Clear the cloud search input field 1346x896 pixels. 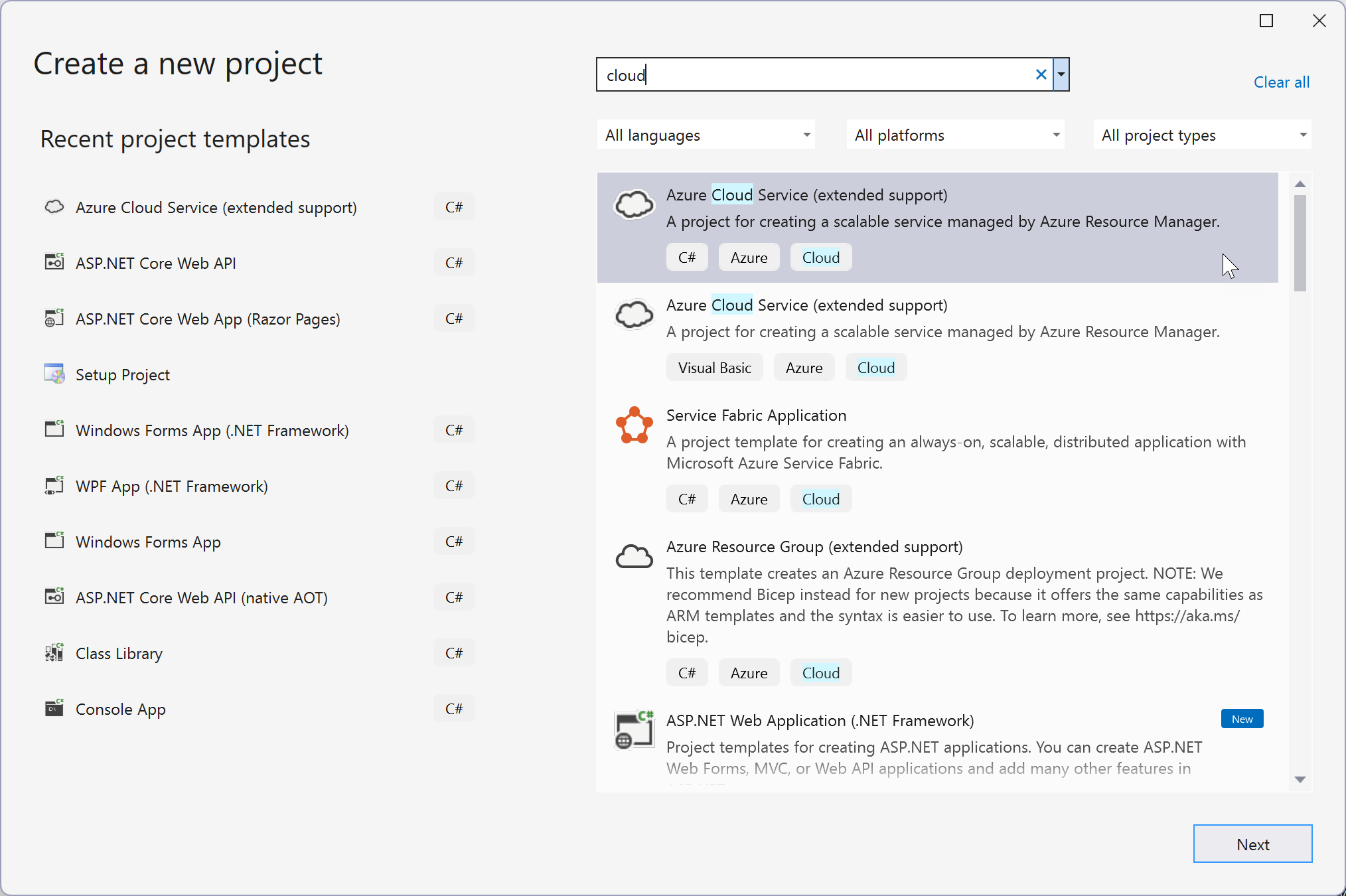(1040, 74)
